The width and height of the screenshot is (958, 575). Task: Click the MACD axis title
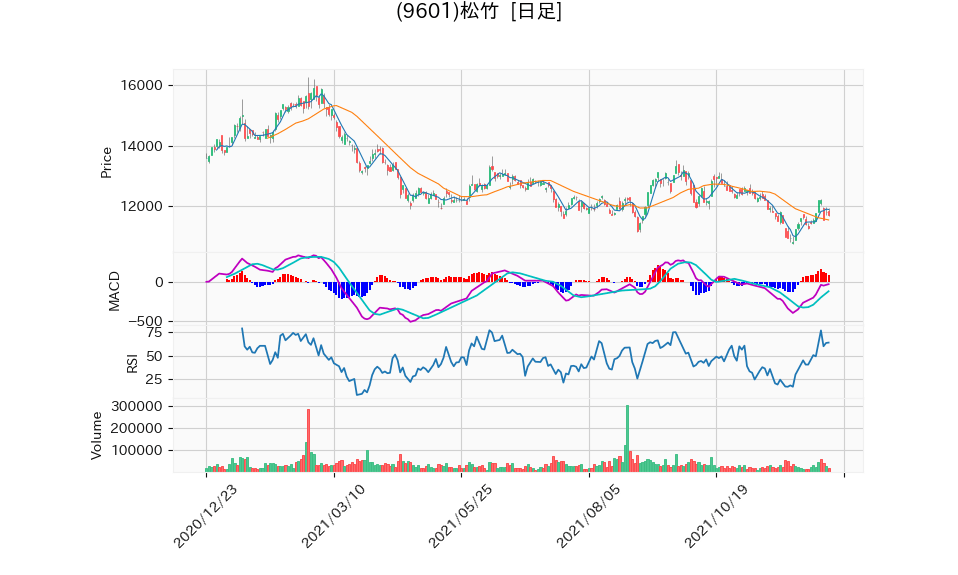pos(114,291)
